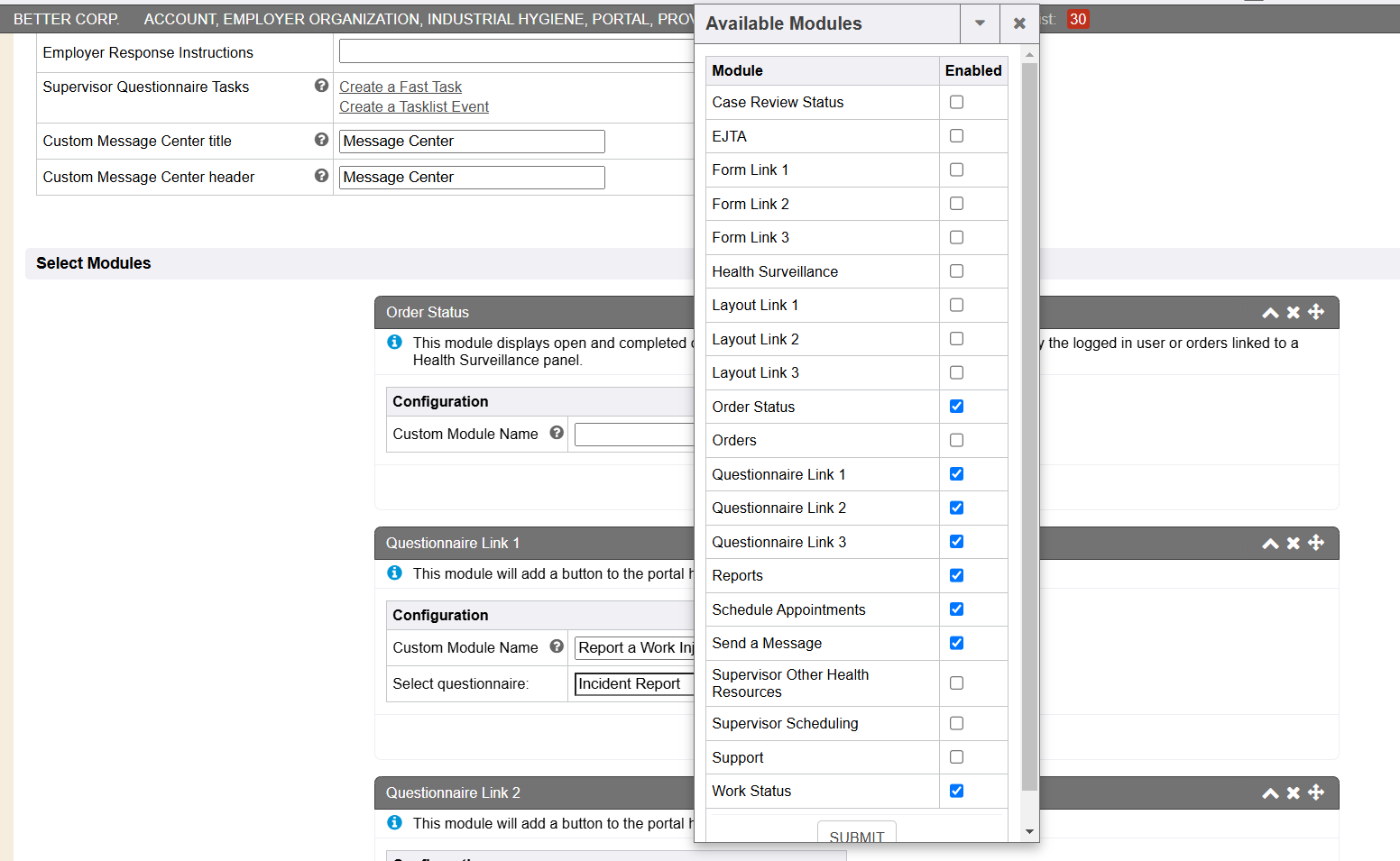This screenshot has height=861, width=1400.
Task: Collapse the Order Status module panel
Action: point(1270,313)
